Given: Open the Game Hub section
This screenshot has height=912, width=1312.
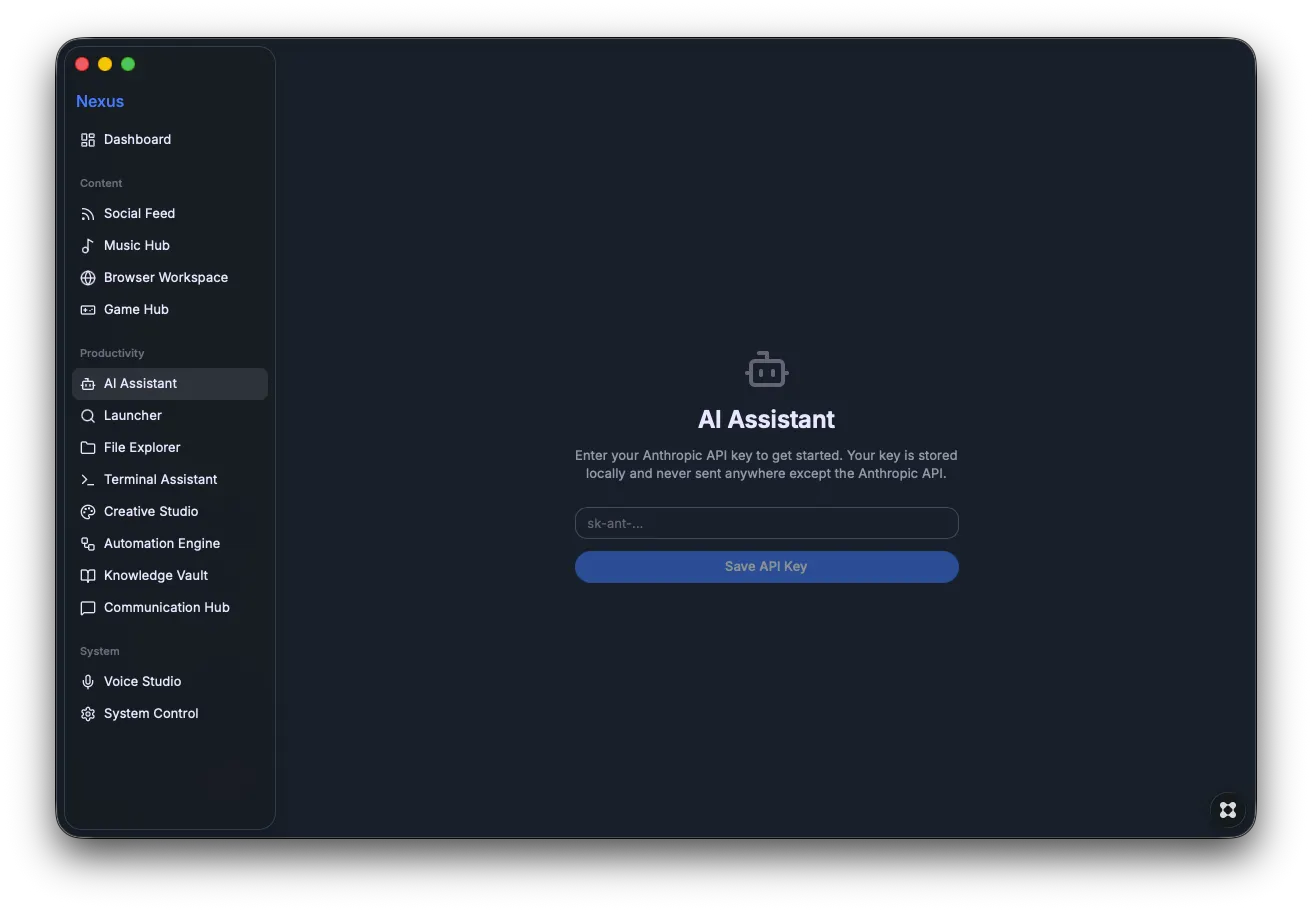Looking at the screenshot, I should (170, 310).
